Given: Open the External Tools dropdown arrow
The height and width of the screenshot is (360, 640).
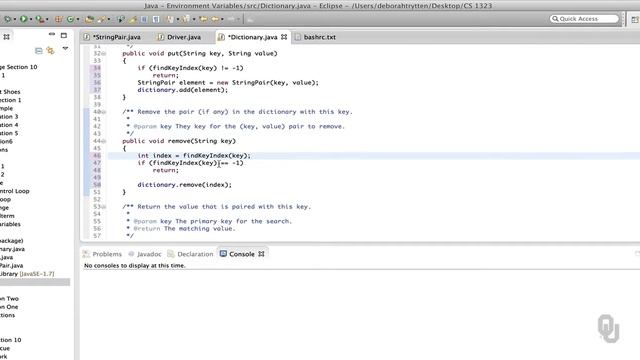Looking at the screenshot, I should [47, 19].
